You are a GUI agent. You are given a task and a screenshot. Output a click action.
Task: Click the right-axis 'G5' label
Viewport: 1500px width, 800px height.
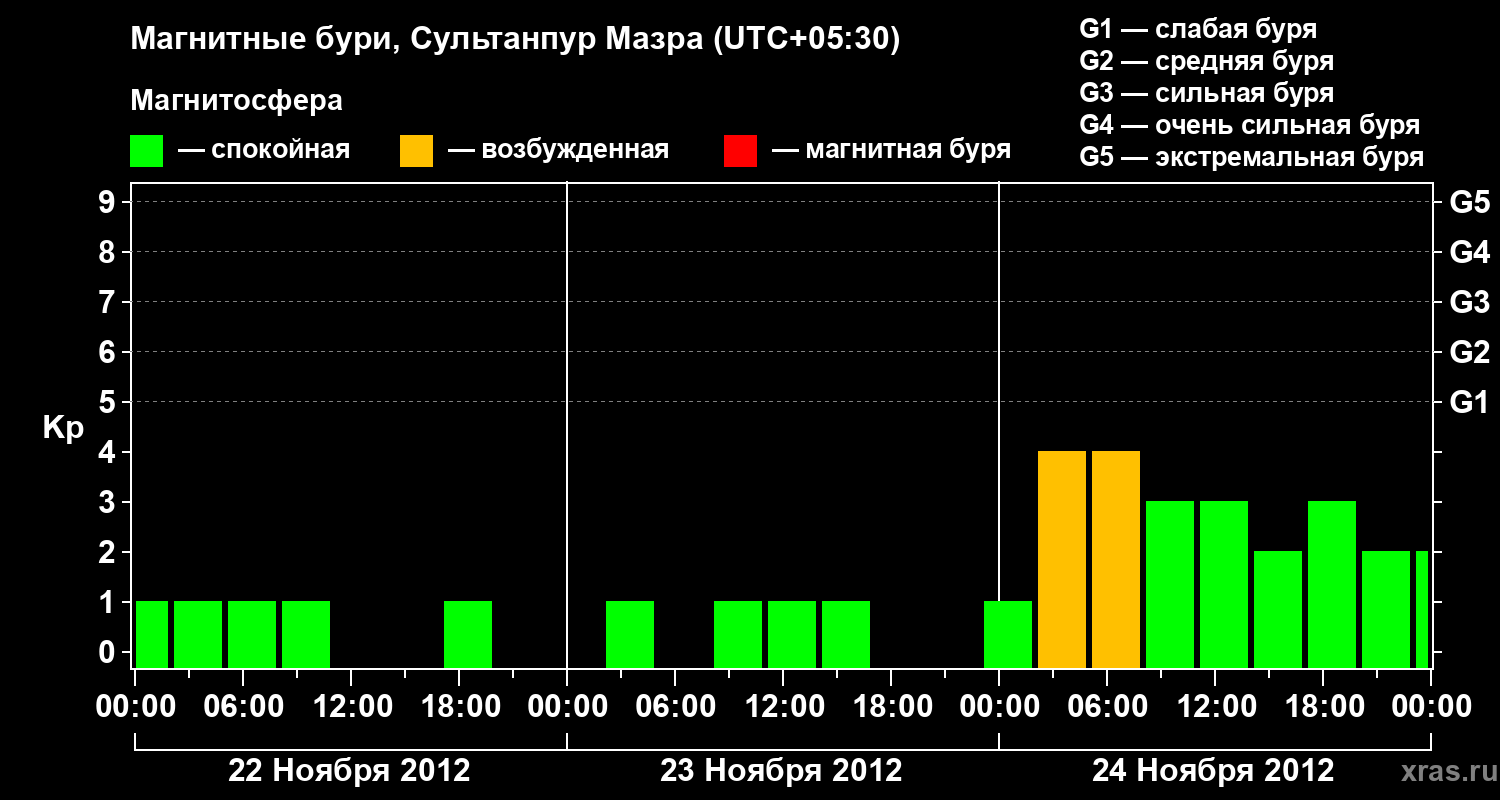(1469, 202)
